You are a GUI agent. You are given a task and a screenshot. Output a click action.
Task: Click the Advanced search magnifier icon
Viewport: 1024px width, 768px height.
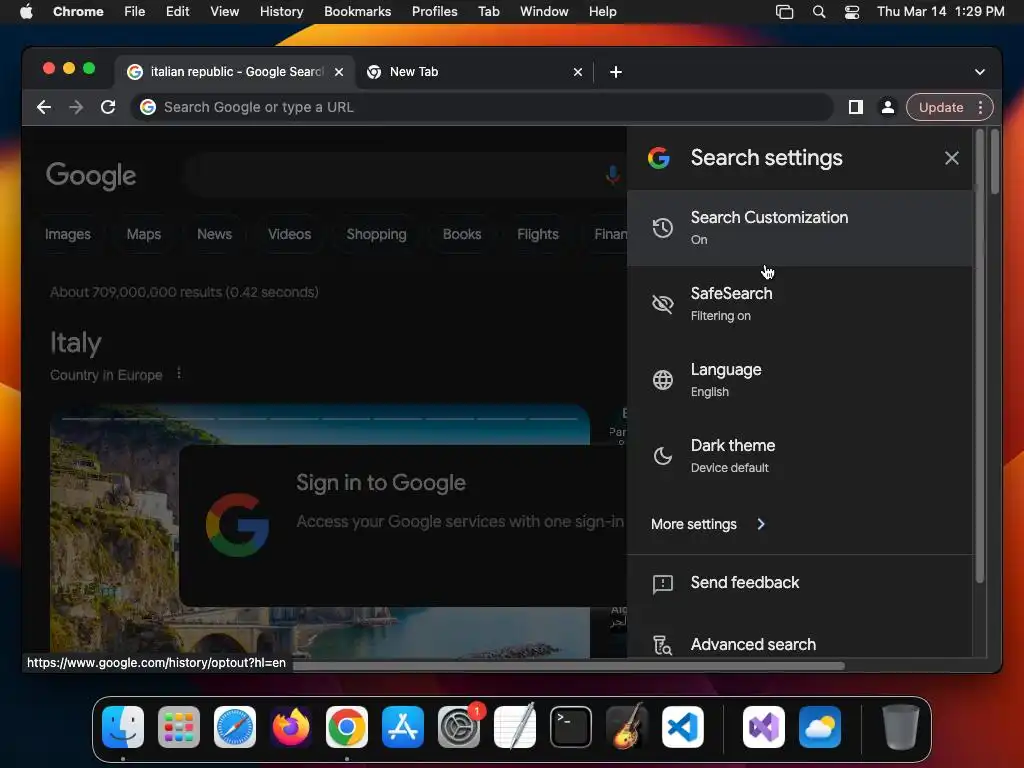pos(662,645)
